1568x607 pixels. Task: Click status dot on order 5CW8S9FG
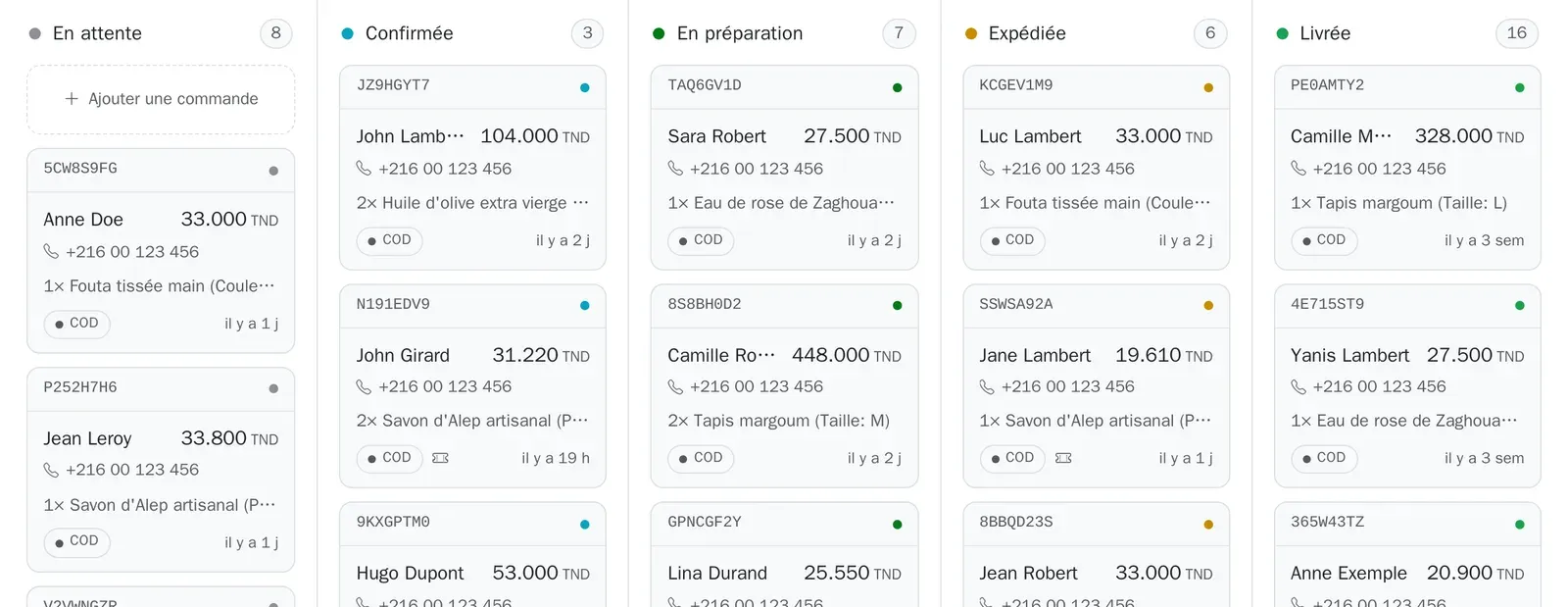273,171
